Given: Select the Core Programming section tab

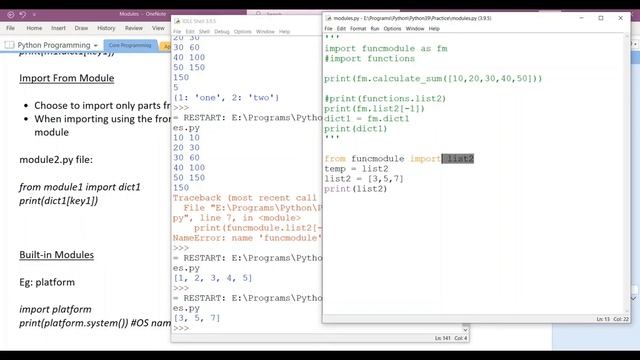Looking at the screenshot, I should pyautogui.click(x=130, y=45).
